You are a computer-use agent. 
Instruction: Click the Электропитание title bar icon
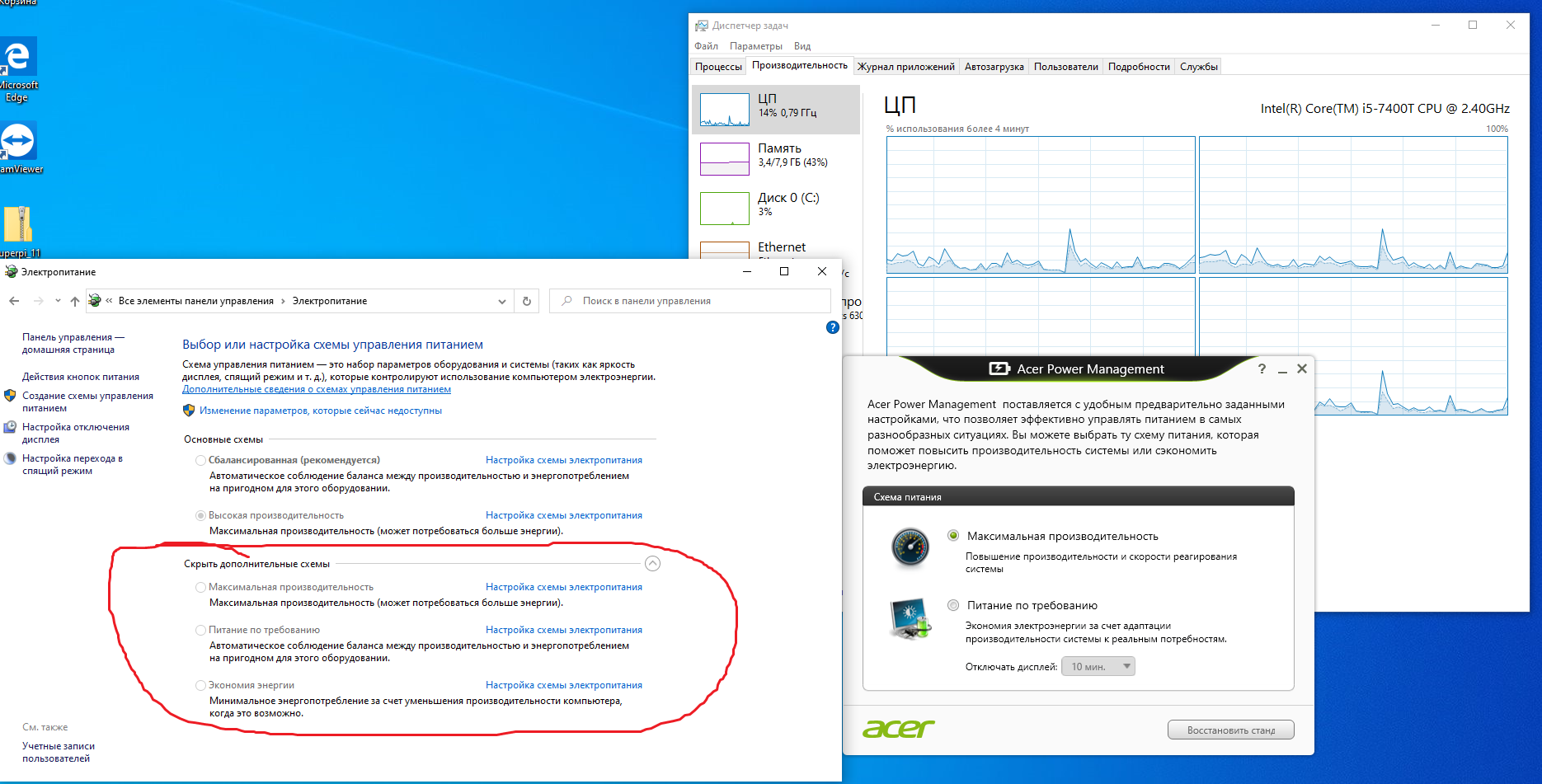pyautogui.click(x=11, y=271)
